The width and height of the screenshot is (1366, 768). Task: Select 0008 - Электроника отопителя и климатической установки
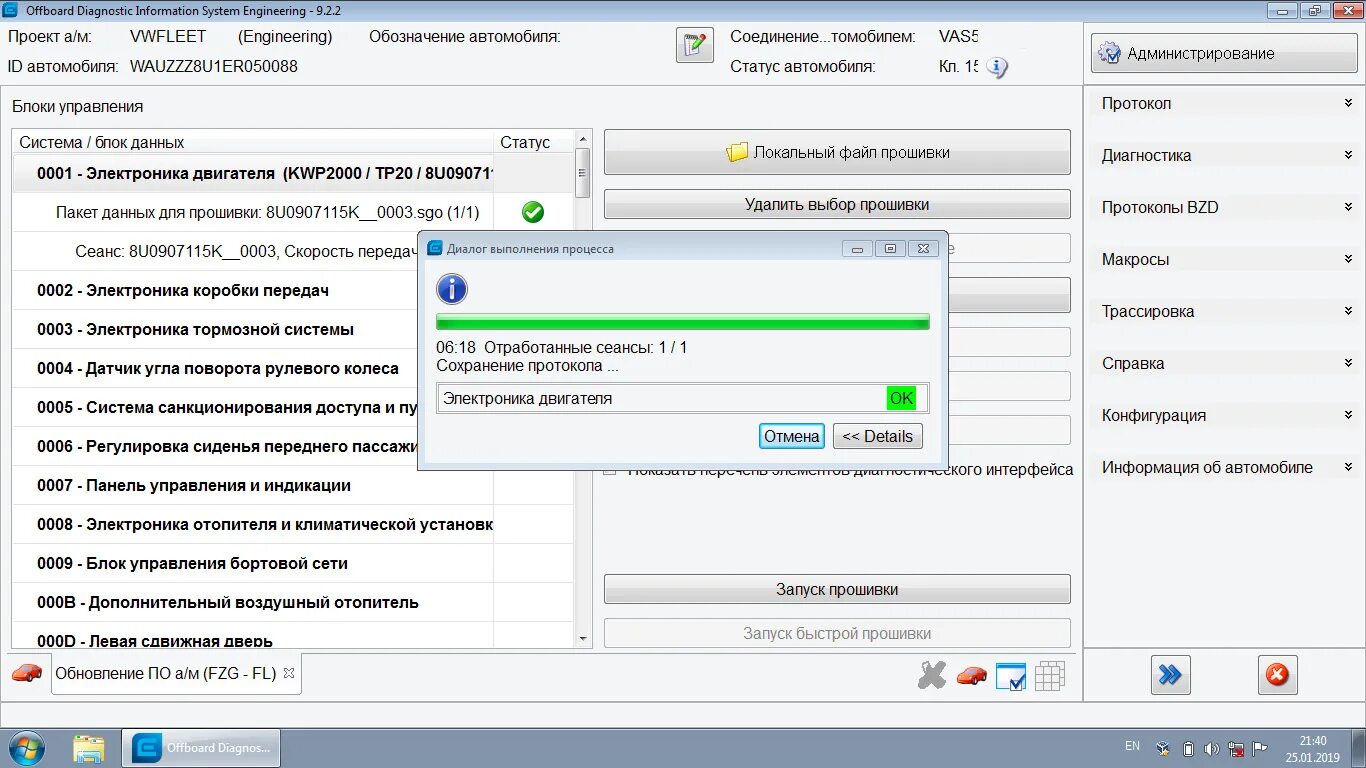point(293,524)
